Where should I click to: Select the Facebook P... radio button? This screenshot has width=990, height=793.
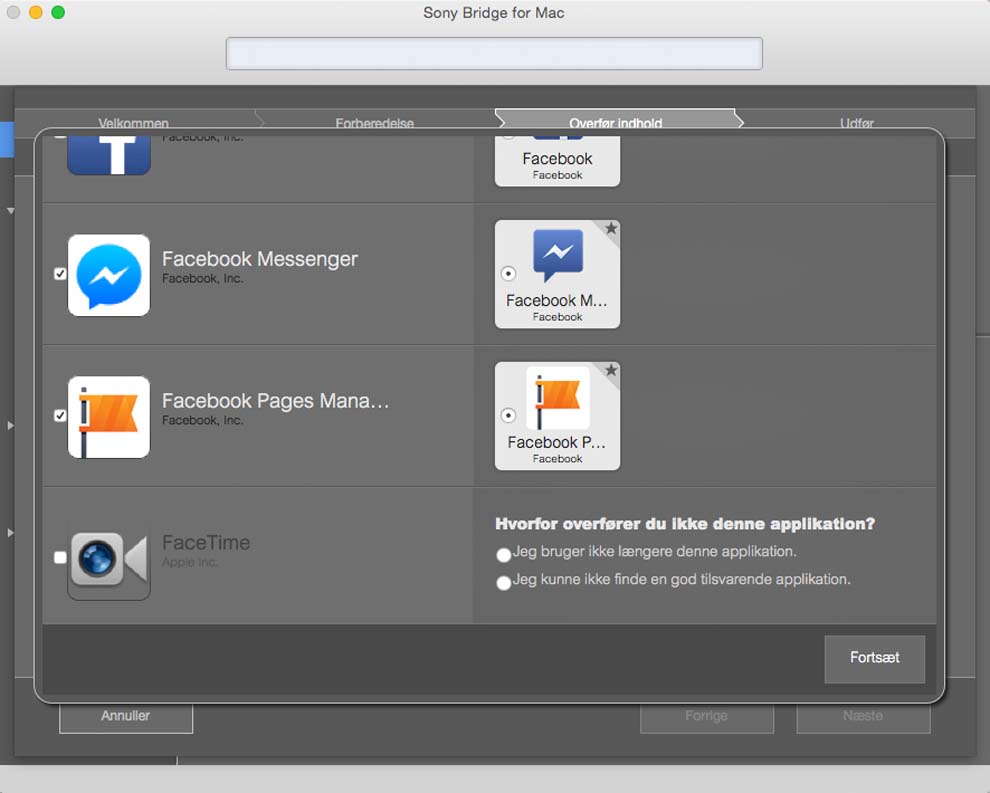click(508, 415)
